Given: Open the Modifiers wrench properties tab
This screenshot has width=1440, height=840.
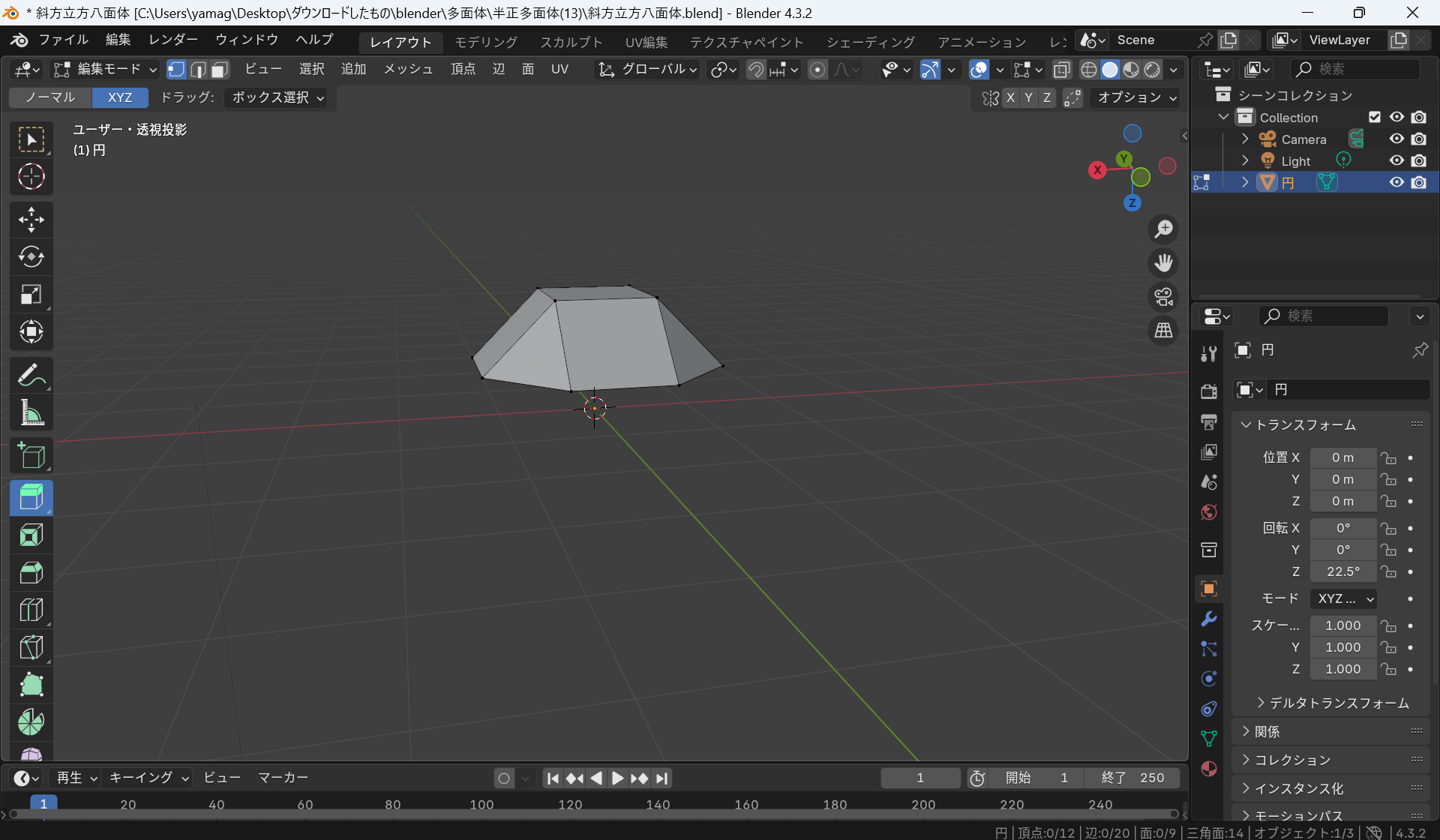Looking at the screenshot, I should point(1208,619).
